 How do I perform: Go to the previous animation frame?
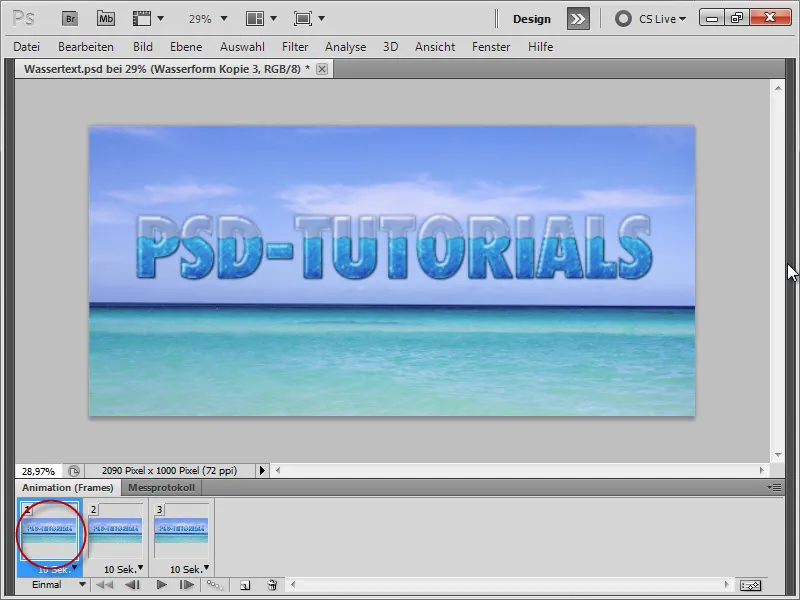tap(133, 585)
